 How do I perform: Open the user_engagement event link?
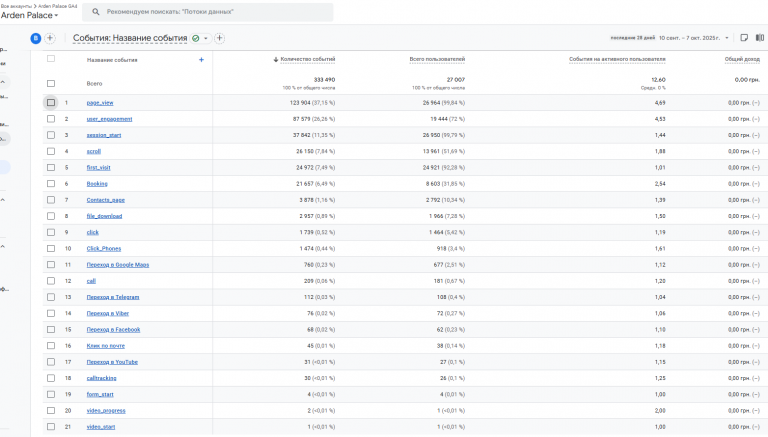point(109,119)
